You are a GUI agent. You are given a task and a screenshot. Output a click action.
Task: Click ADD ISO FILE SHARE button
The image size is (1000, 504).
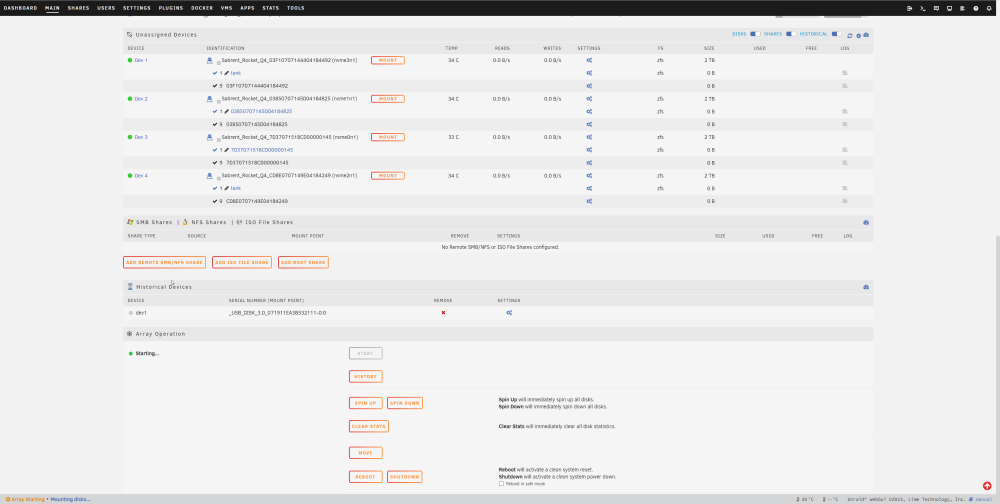pyautogui.click(x=242, y=262)
